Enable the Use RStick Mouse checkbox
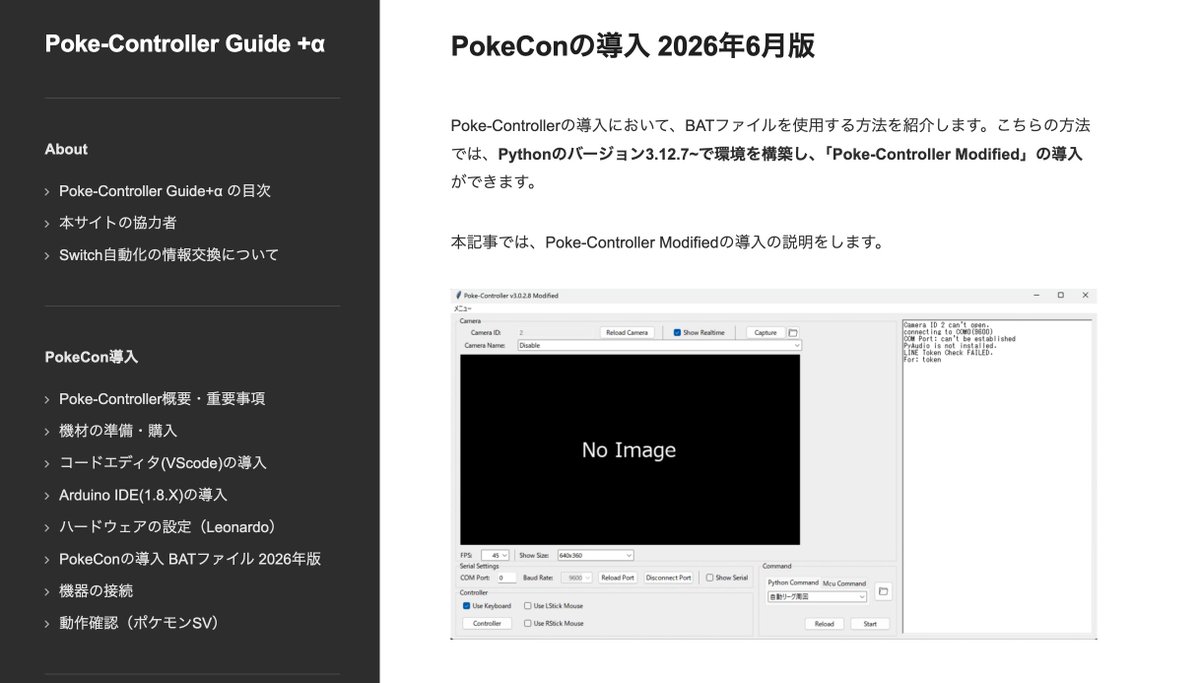The image size is (1200, 683). point(528,623)
